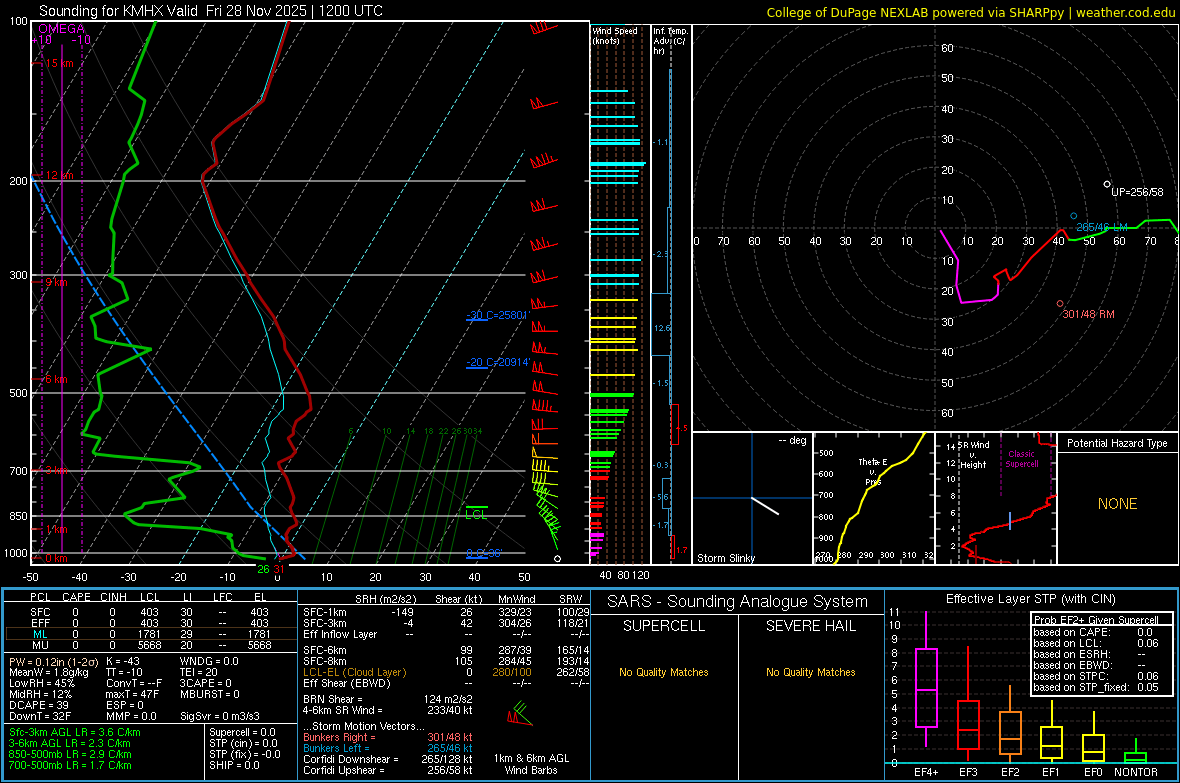Click the '-30 C=25801' isotherm height label

(x=498, y=315)
